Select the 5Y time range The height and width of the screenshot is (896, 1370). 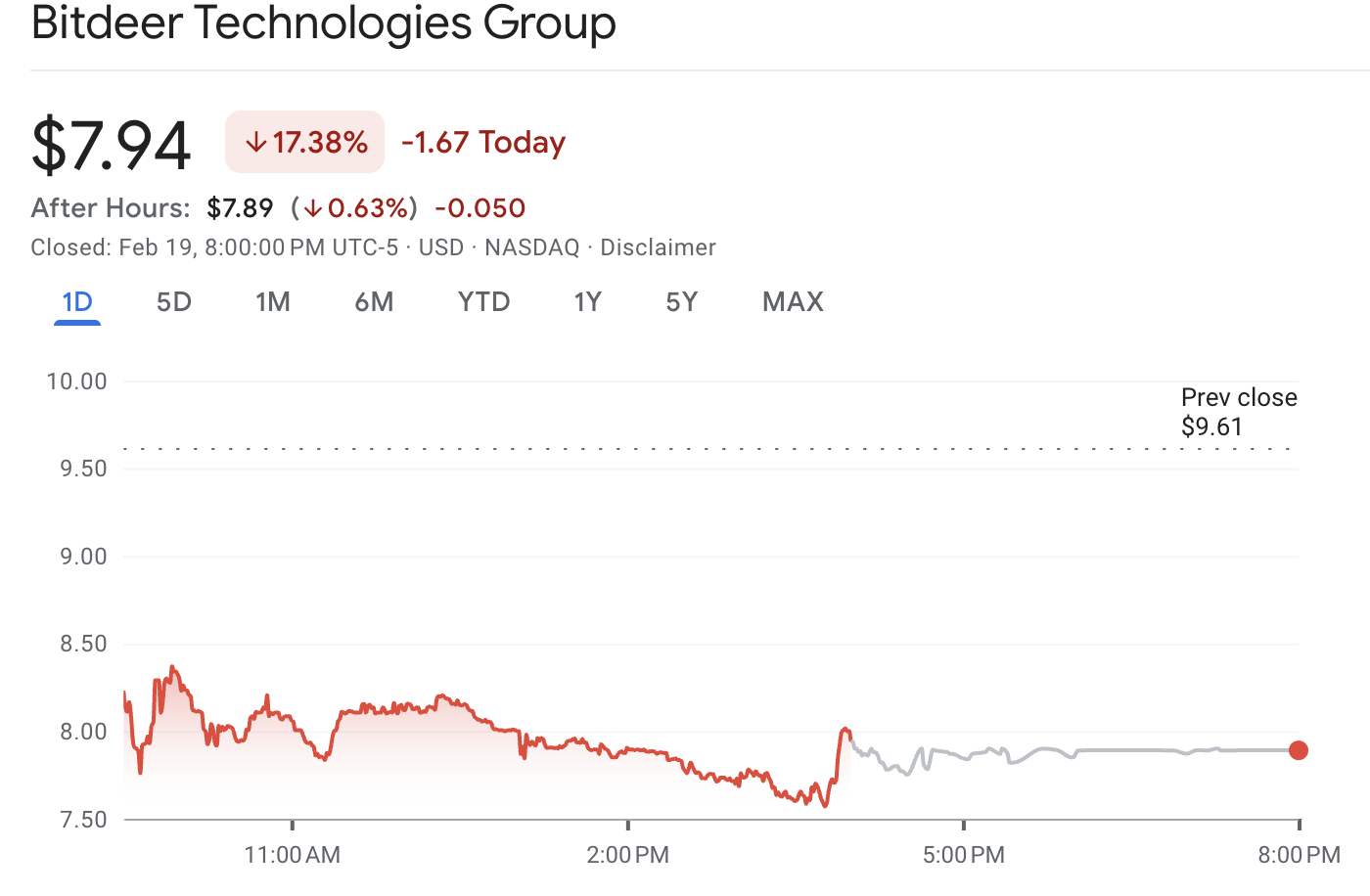pyautogui.click(x=682, y=302)
